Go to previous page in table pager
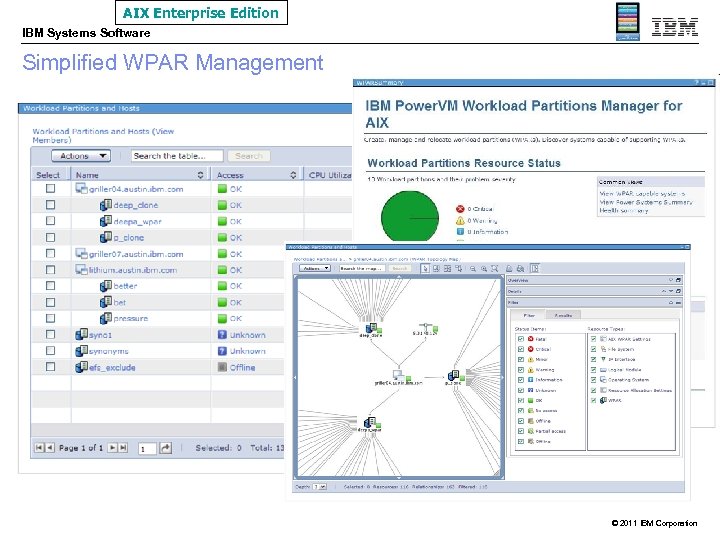 [50, 447]
